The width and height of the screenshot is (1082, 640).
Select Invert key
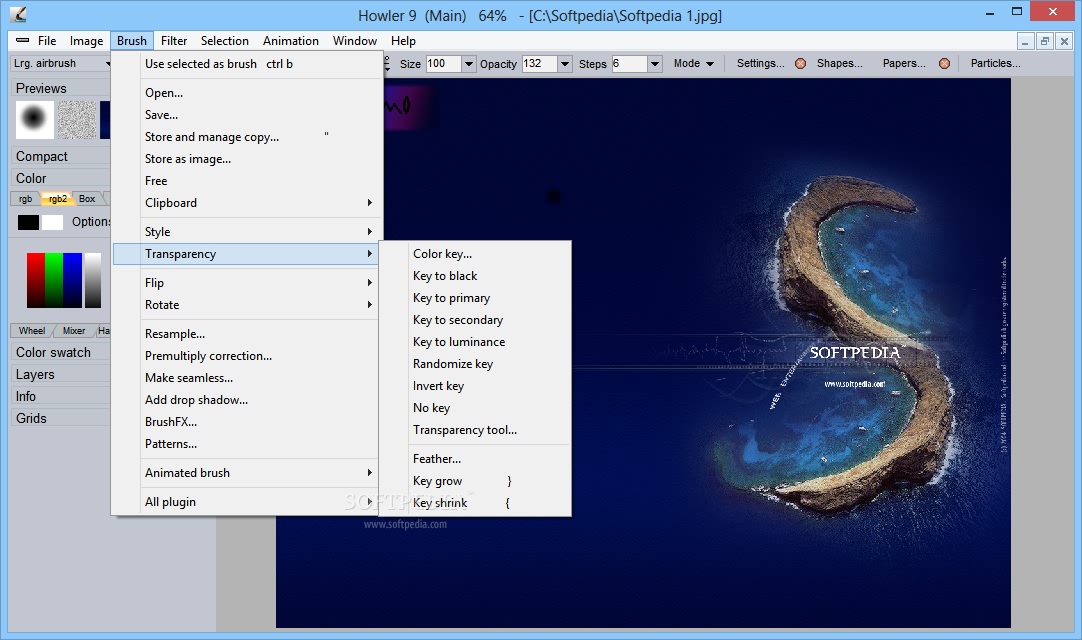(475, 386)
